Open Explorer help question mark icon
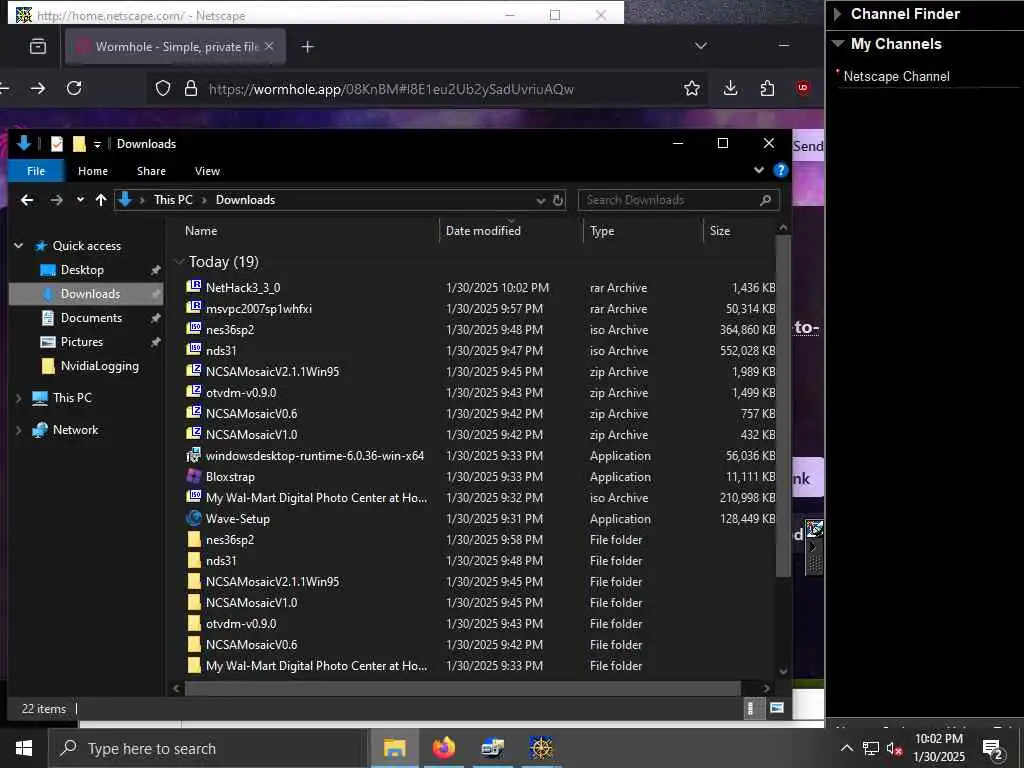Image resolution: width=1024 pixels, height=768 pixels. pyautogui.click(x=780, y=170)
